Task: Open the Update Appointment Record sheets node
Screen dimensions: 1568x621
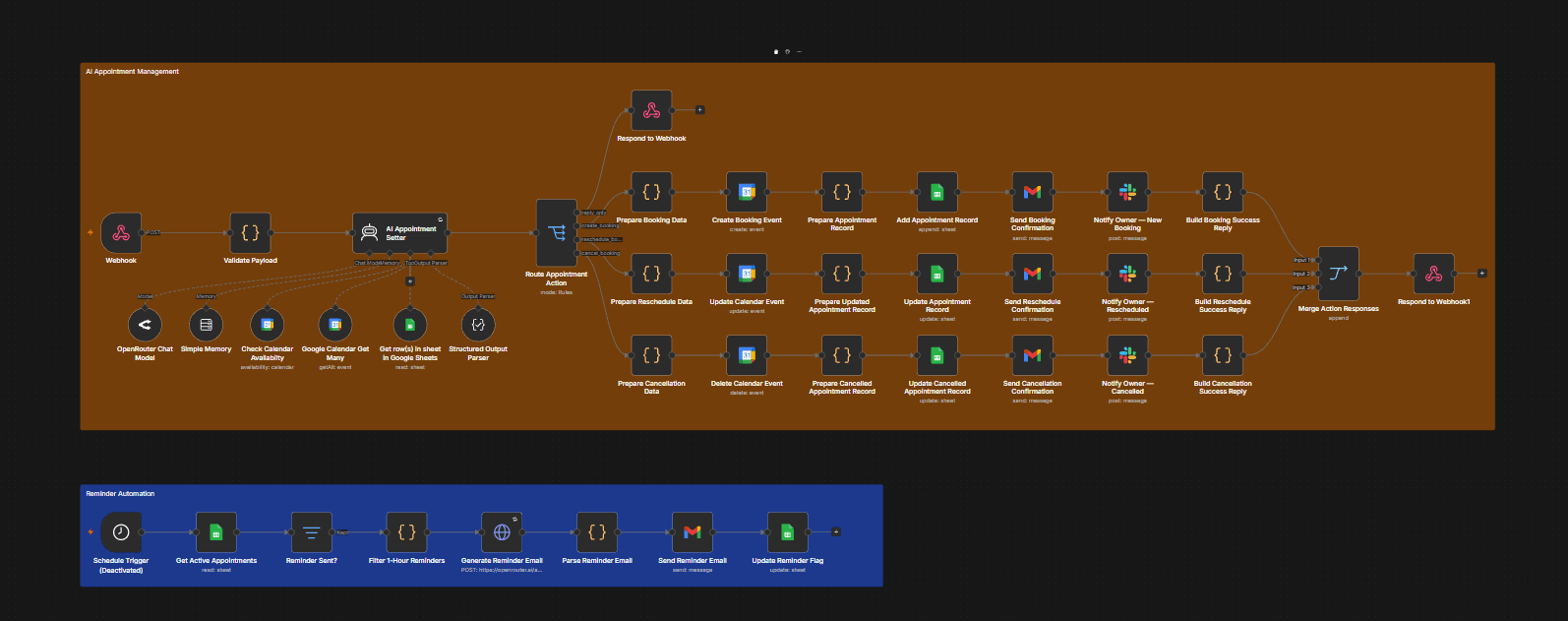Action: pyautogui.click(x=937, y=275)
